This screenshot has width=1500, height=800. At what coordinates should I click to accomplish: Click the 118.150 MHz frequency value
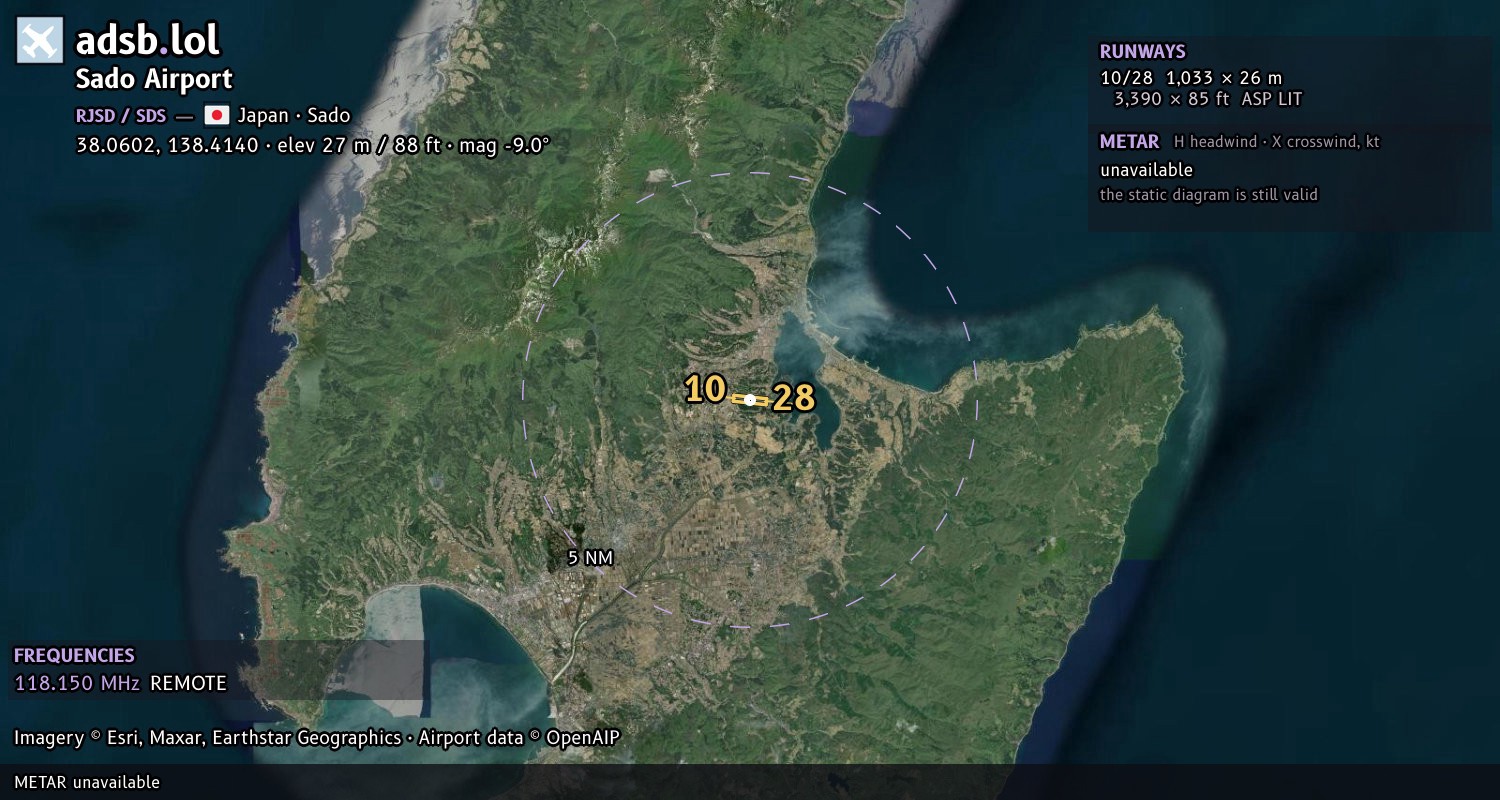(x=77, y=684)
